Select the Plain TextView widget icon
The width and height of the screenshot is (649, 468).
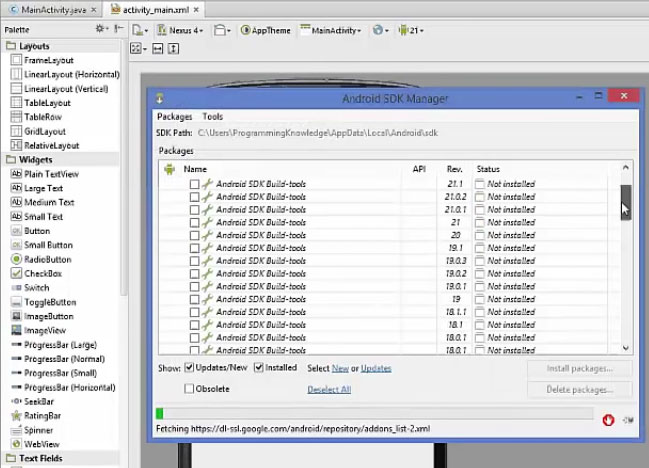pyautogui.click(x=16, y=174)
